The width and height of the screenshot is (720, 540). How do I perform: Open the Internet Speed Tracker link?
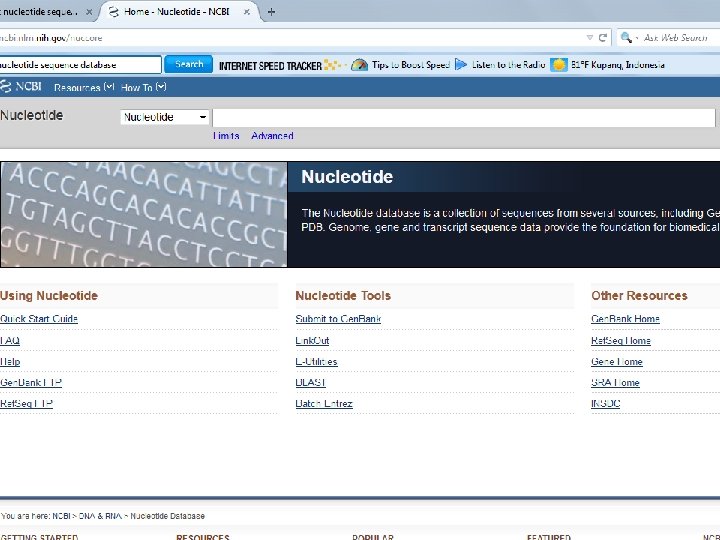pyautogui.click(x=270, y=65)
